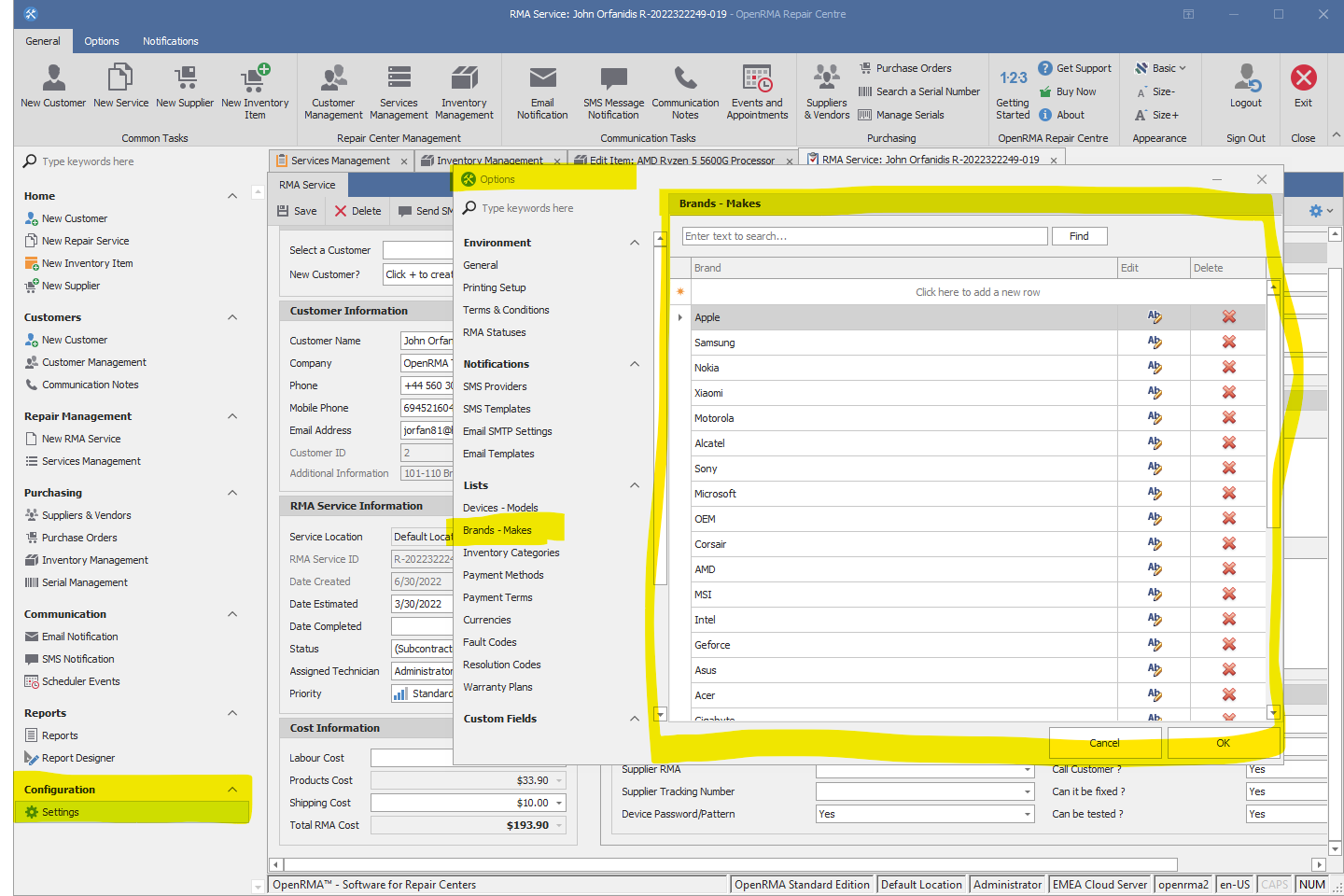Collapse the Customers sidebar section
The height and width of the screenshot is (896, 1344).
point(232,317)
